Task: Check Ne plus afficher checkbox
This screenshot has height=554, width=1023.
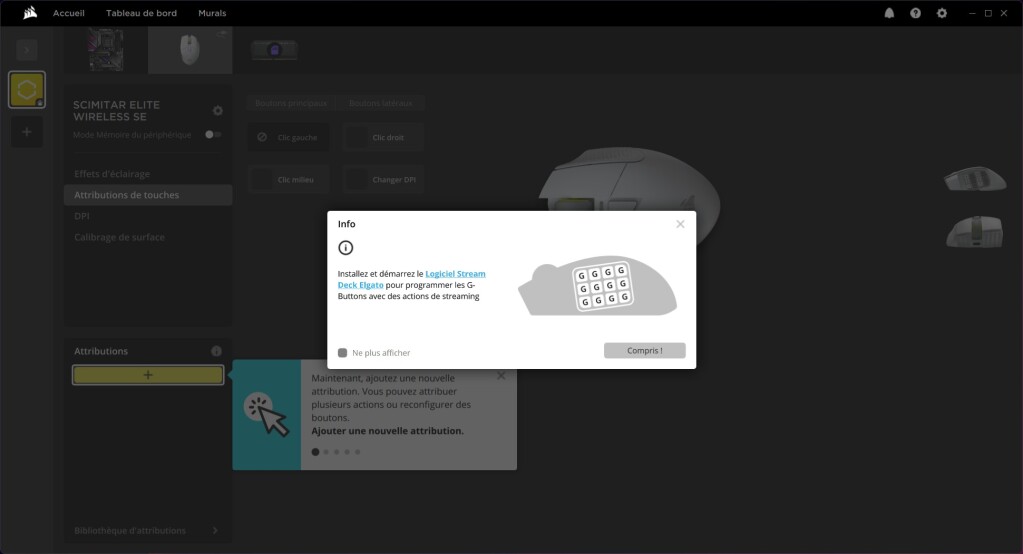Action: tap(343, 352)
